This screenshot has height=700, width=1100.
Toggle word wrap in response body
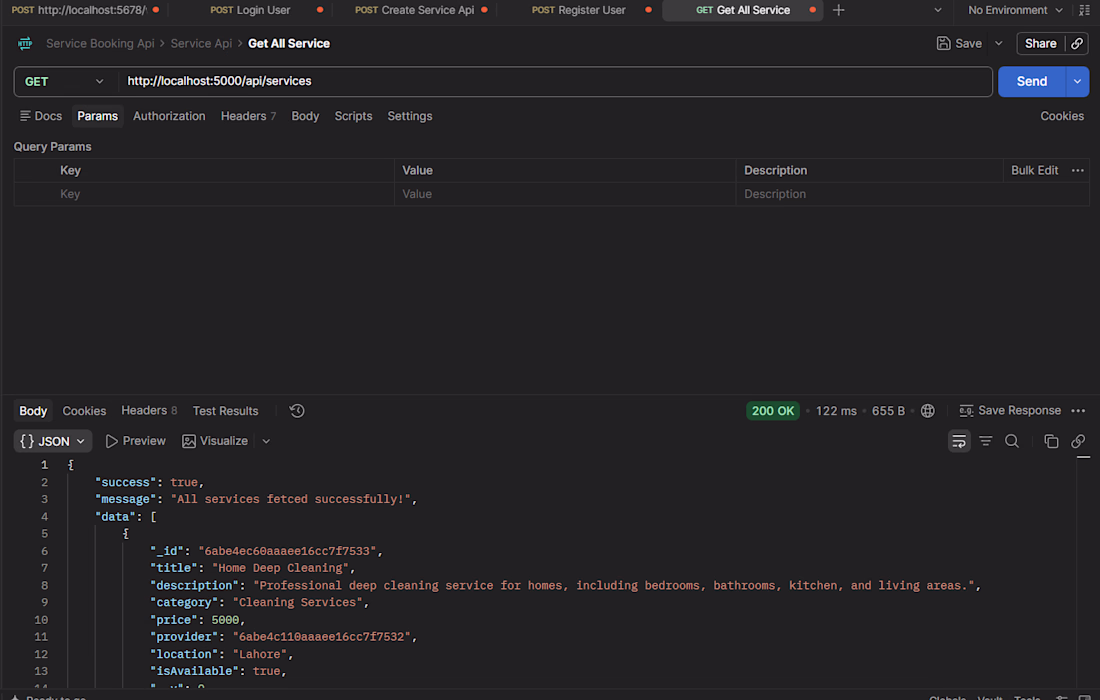pyautogui.click(x=959, y=441)
